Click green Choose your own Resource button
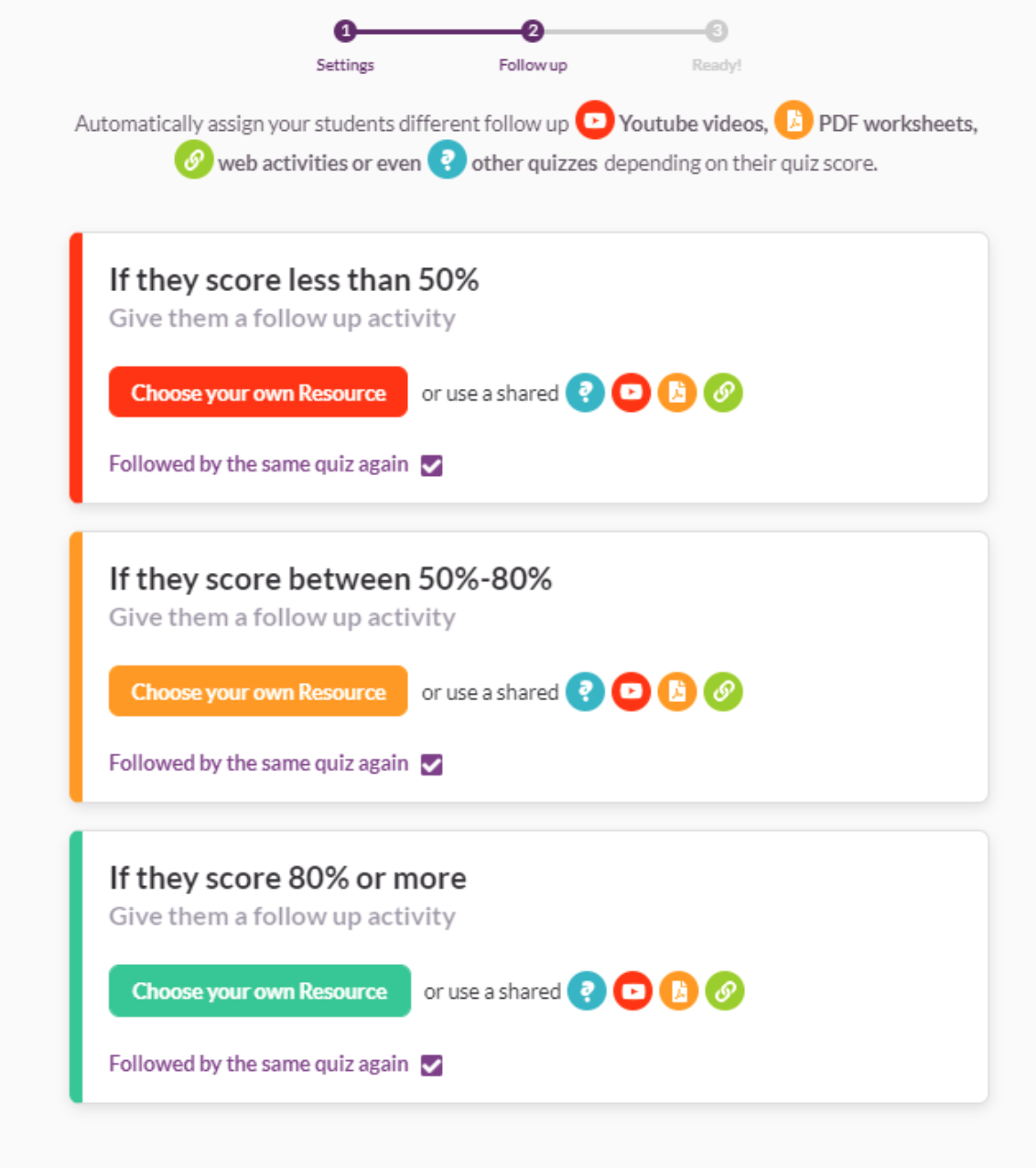1036x1168 pixels. click(260, 991)
